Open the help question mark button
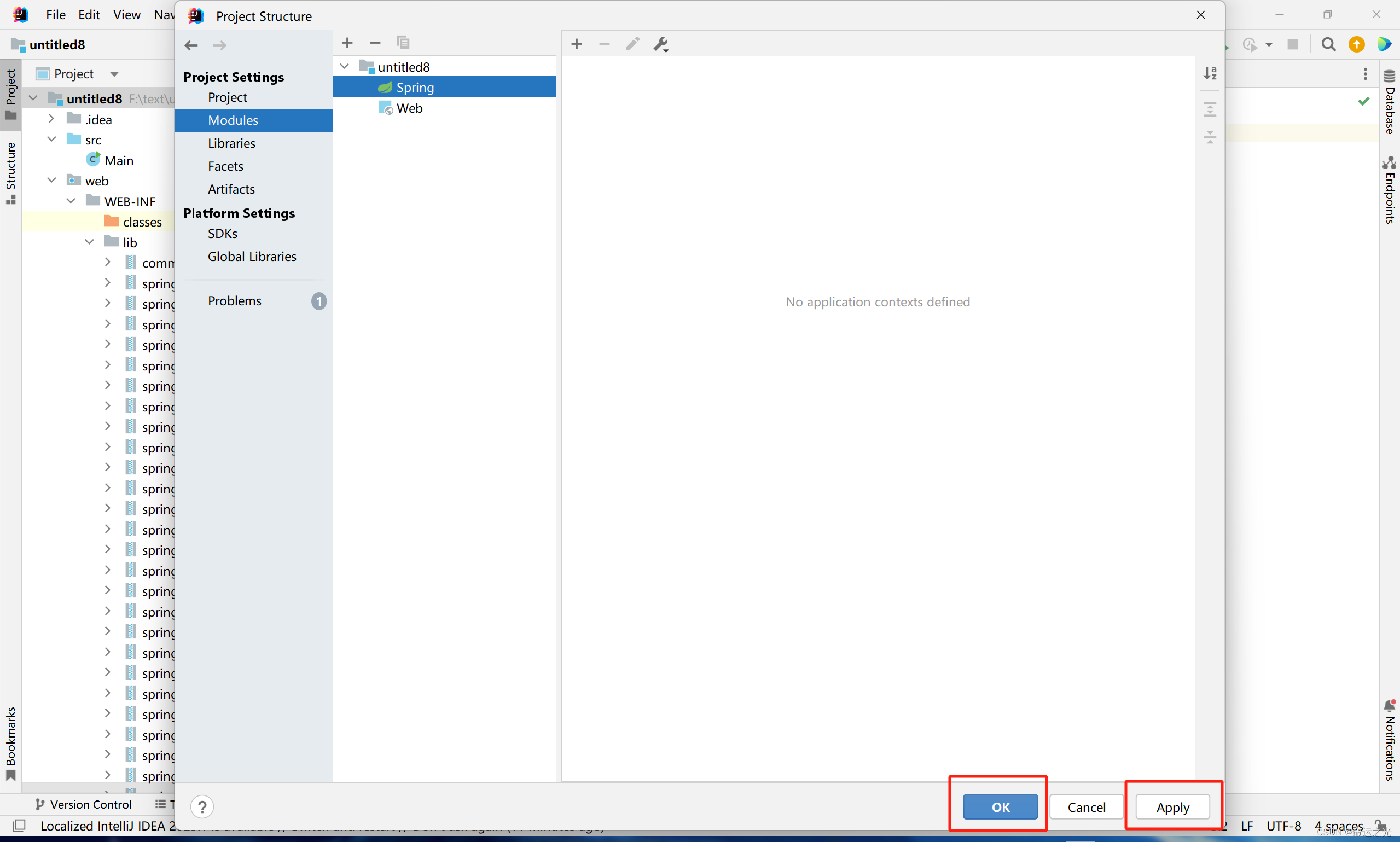Image resolution: width=1400 pixels, height=842 pixels. coord(202,806)
